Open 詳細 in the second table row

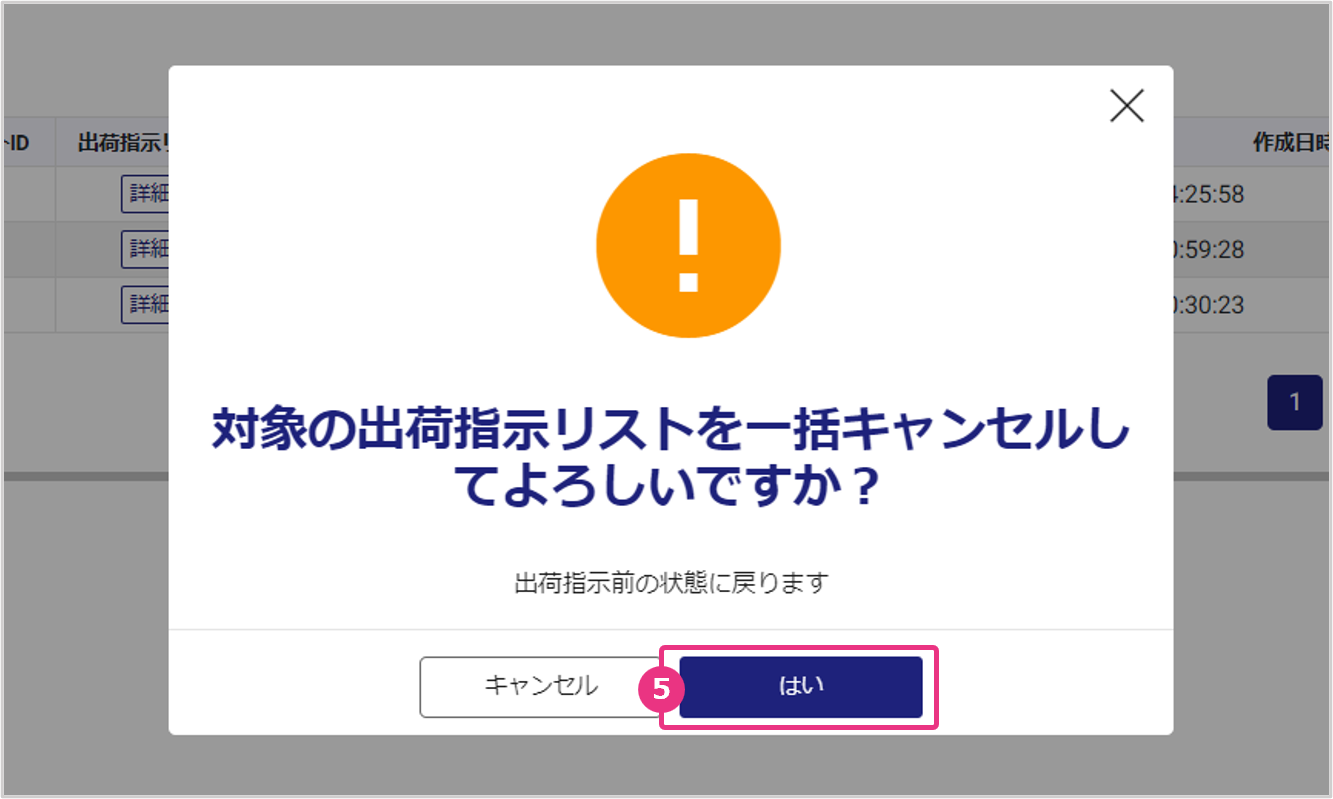coord(145,249)
